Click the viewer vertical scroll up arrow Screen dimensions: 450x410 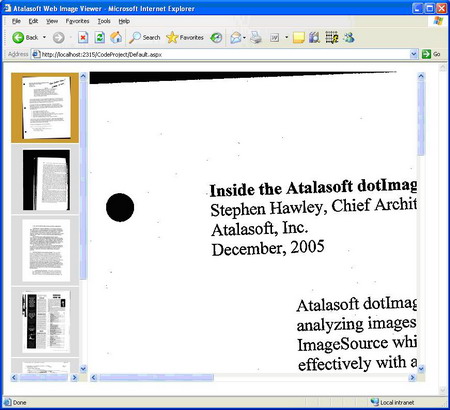pos(421,76)
